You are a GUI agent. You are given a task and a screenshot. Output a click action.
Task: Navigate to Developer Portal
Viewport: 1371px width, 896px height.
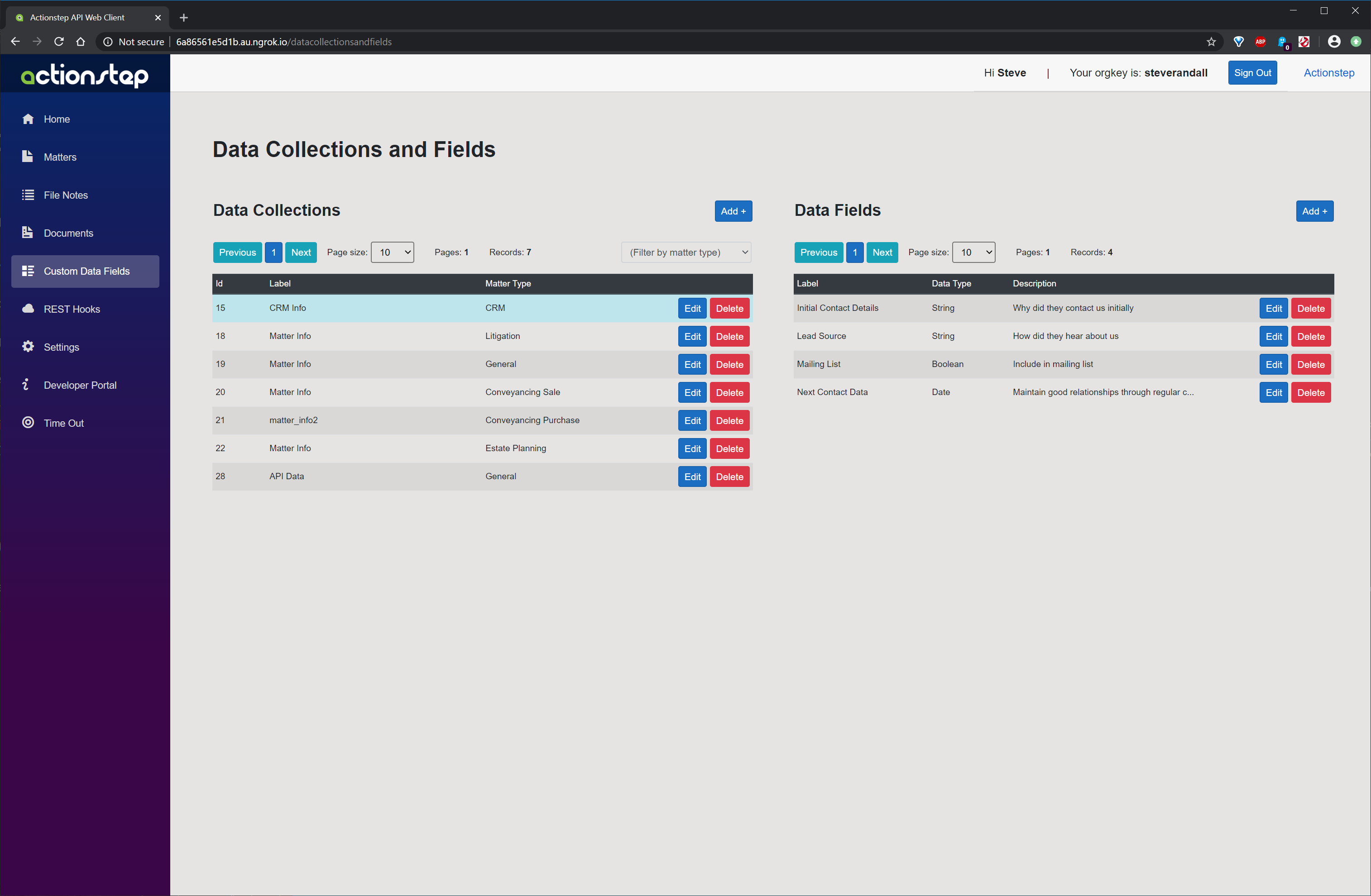click(x=80, y=384)
